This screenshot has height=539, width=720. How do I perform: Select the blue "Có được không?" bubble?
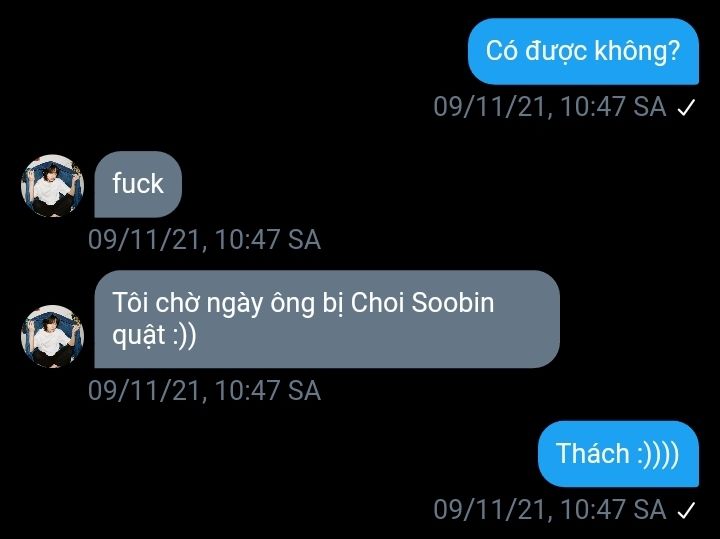click(583, 51)
